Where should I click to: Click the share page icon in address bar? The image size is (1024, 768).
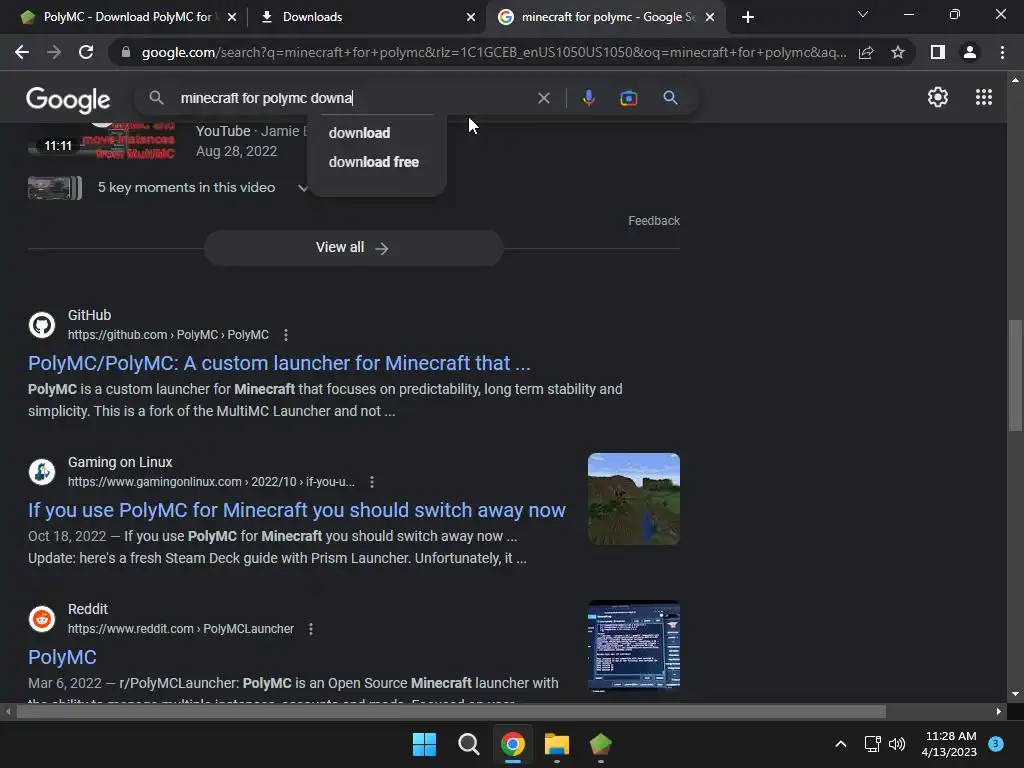click(866, 52)
